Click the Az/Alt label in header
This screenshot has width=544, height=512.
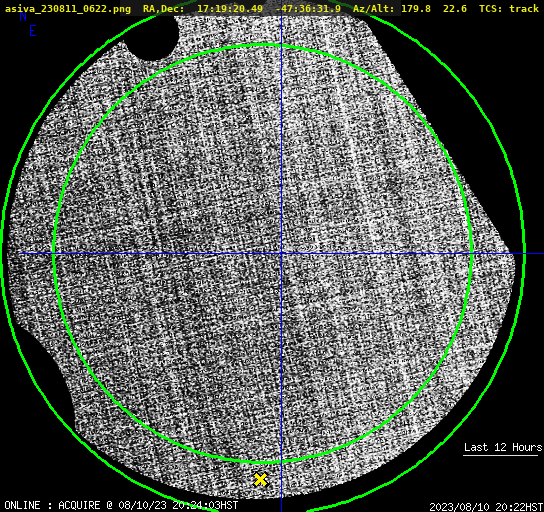point(373,8)
